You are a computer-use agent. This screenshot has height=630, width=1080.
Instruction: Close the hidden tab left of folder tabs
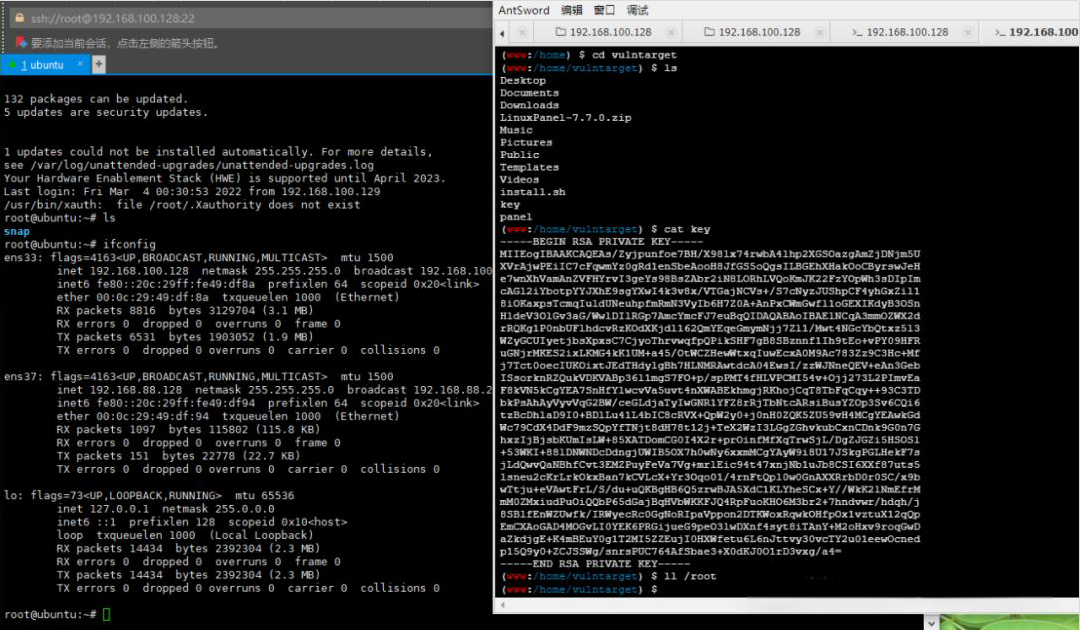pos(522,32)
